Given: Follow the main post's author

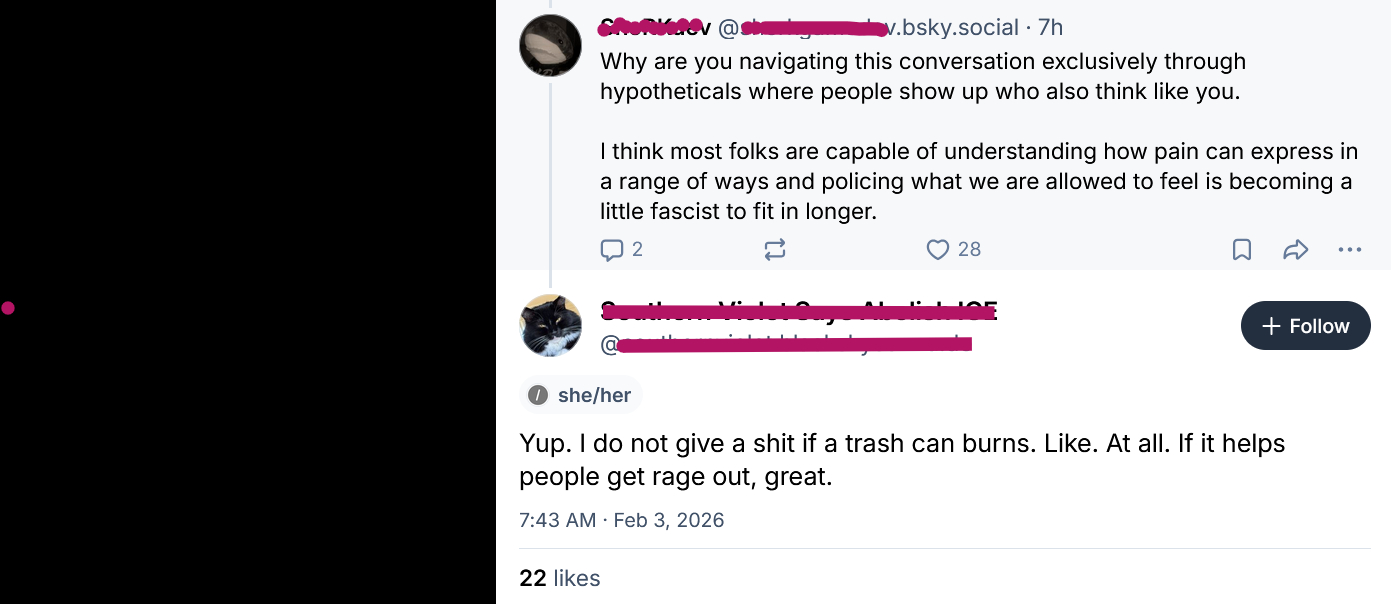Looking at the screenshot, I should pyautogui.click(x=1305, y=326).
